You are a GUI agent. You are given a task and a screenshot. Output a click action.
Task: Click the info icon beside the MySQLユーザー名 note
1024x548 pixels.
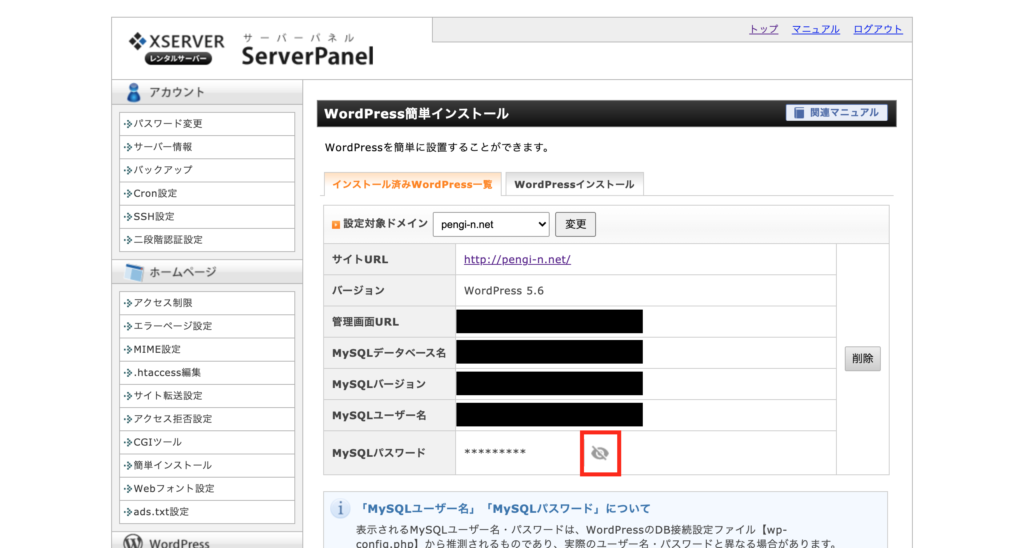340,508
